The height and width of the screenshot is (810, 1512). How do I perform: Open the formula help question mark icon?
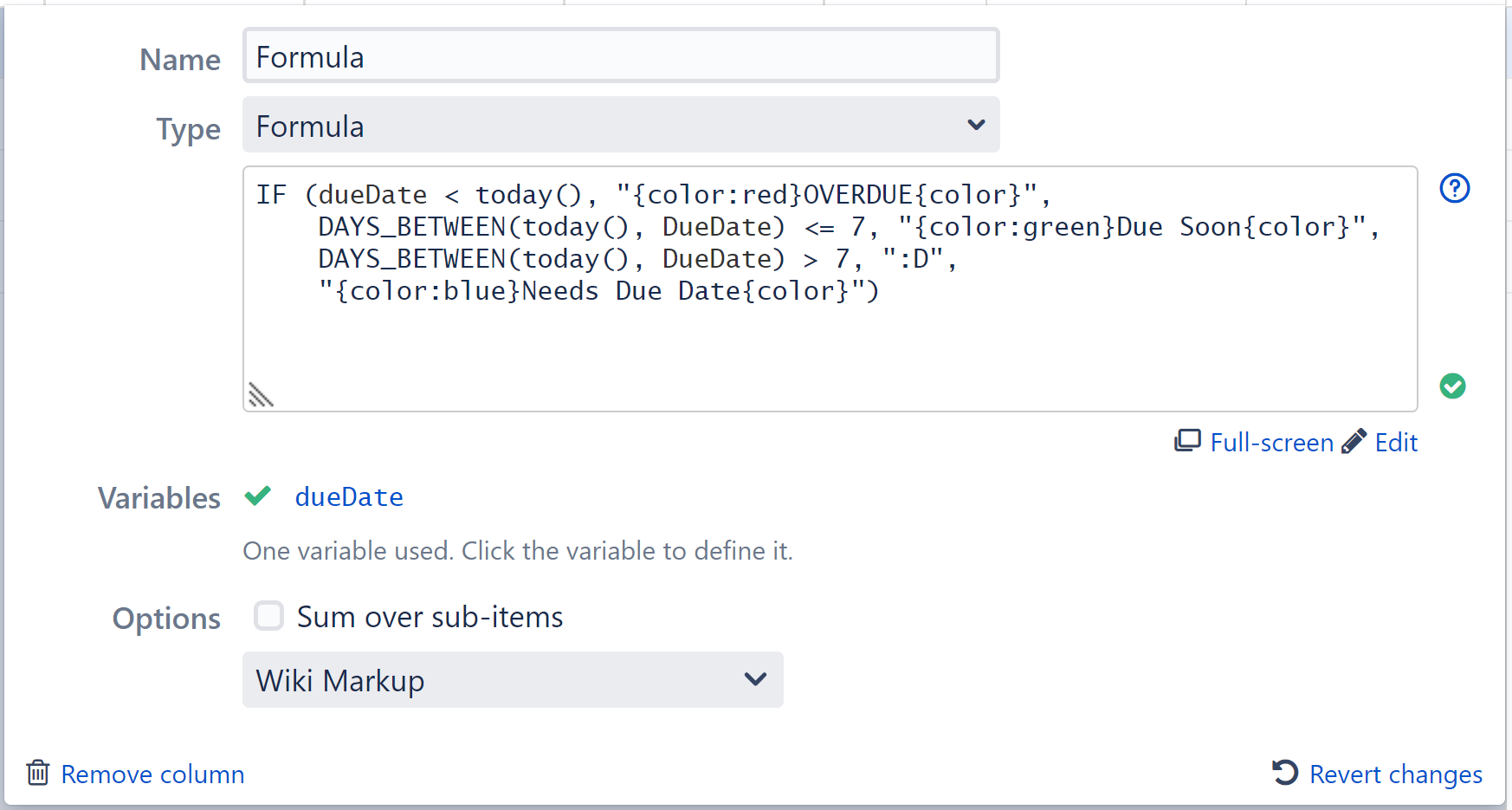coord(1455,188)
